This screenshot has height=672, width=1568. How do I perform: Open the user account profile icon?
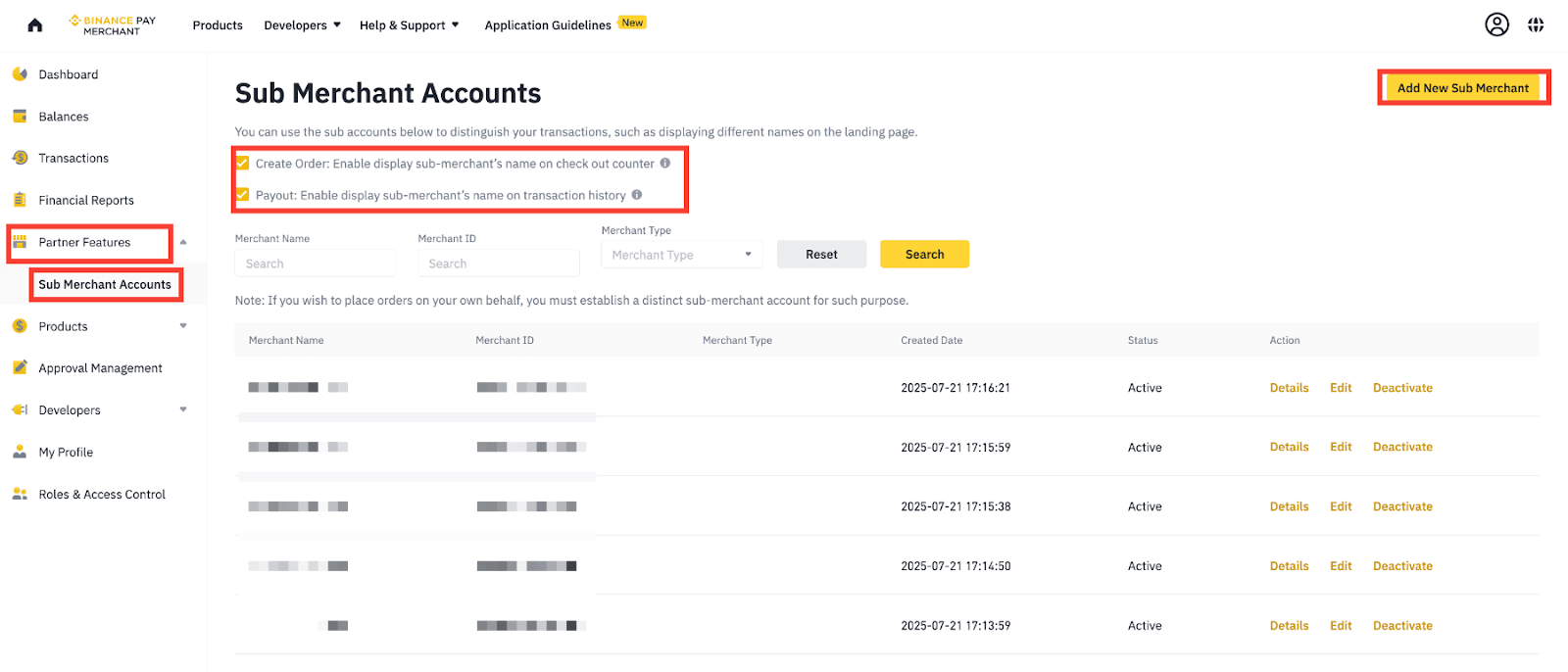pyautogui.click(x=1496, y=24)
